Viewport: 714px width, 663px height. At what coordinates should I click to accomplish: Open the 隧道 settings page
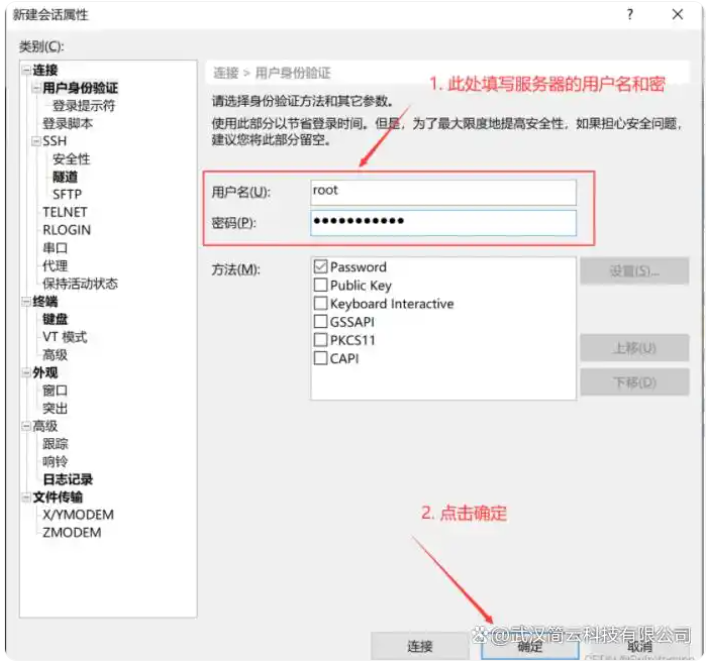[65, 176]
